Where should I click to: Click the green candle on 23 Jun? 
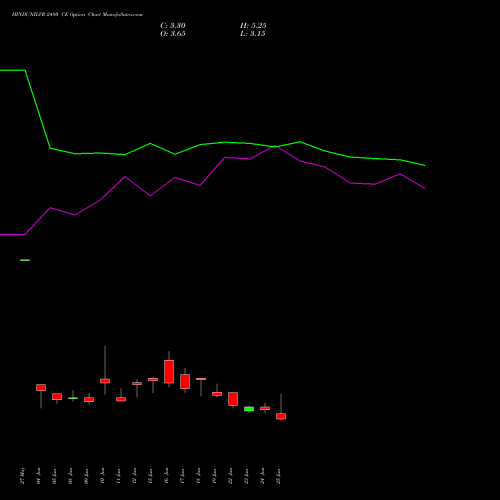(x=249, y=409)
